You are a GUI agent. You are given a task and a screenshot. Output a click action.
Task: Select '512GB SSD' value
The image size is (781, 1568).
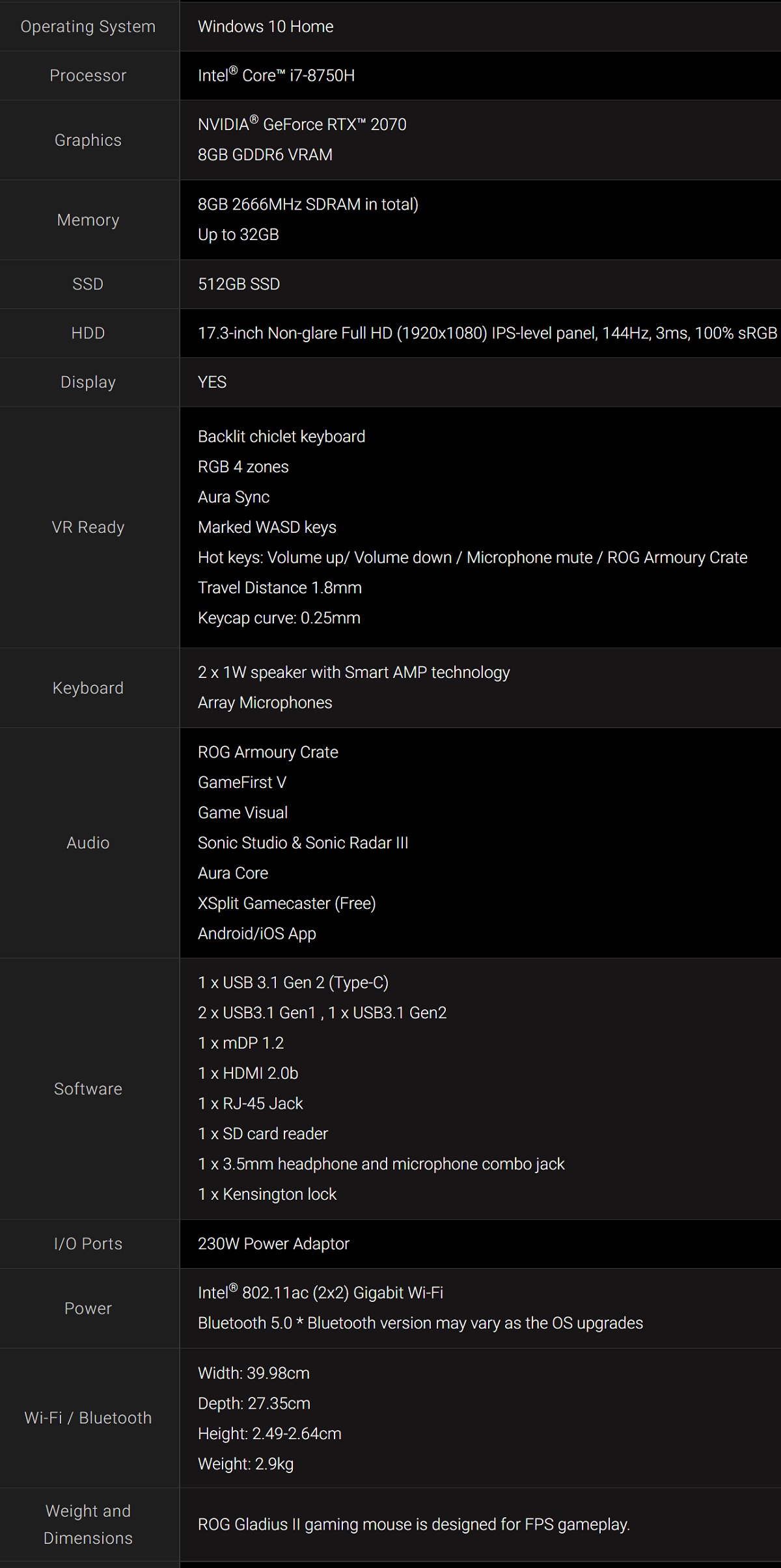(x=239, y=284)
